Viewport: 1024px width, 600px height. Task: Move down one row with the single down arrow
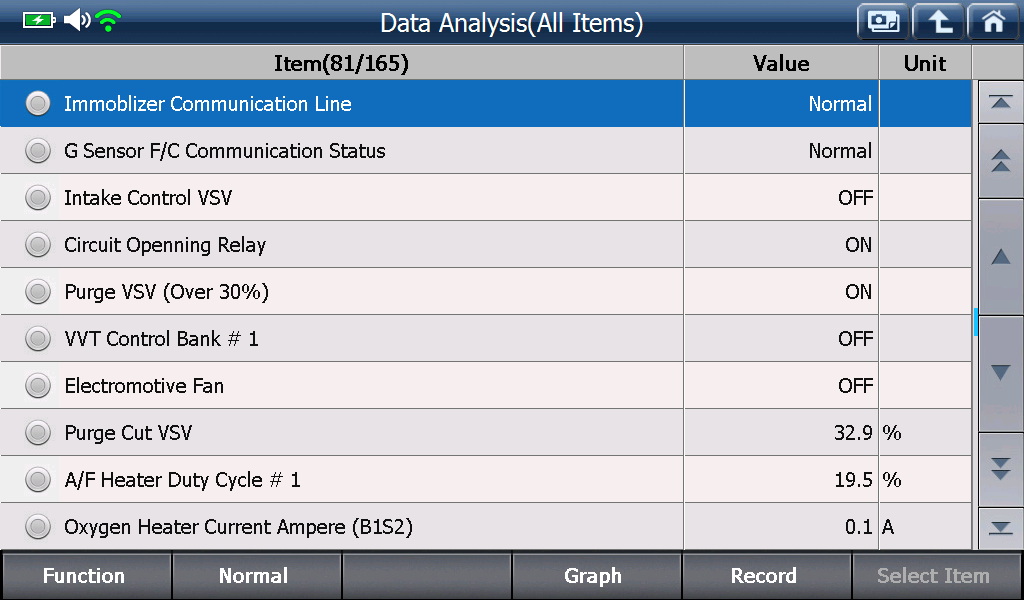1000,373
